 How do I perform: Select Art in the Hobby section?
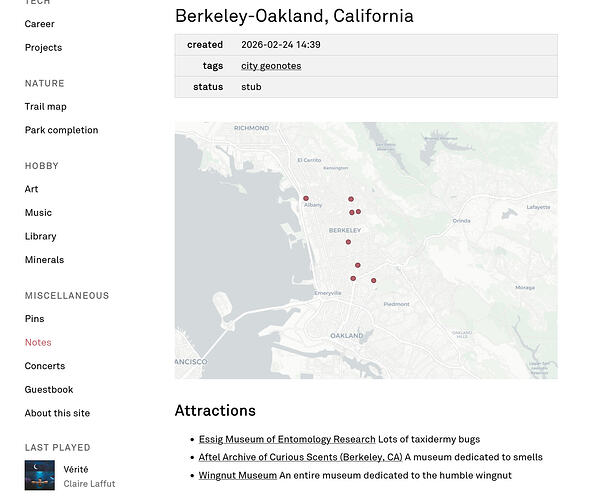pos(31,189)
